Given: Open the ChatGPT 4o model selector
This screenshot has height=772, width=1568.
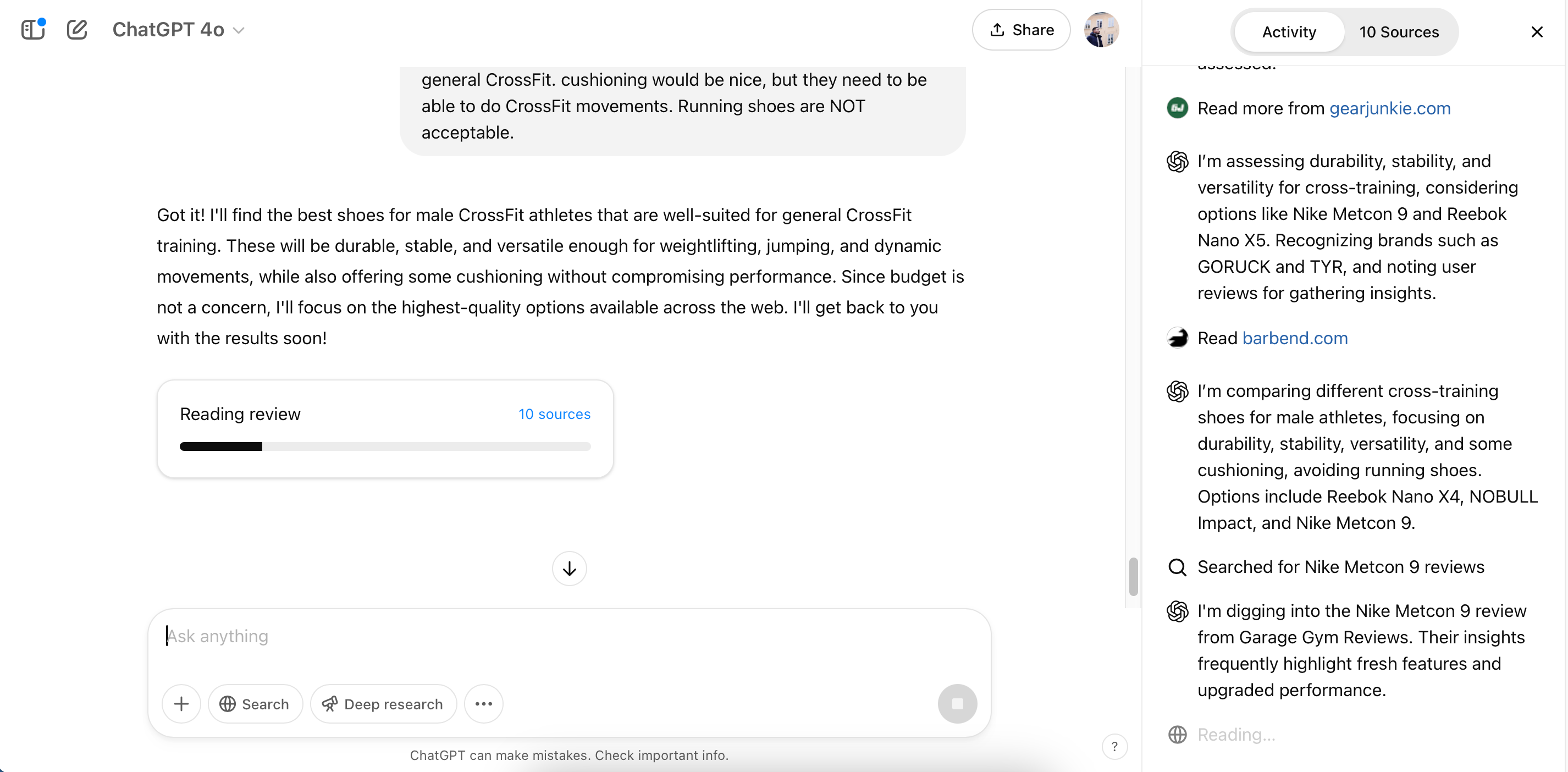Looking at the screenshot, I should pos(177,29).
